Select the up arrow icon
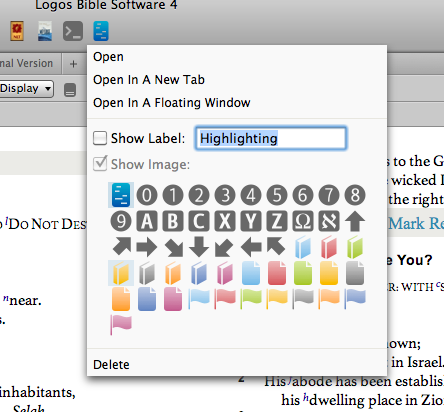444x412 pixels. tap(355, 221)
